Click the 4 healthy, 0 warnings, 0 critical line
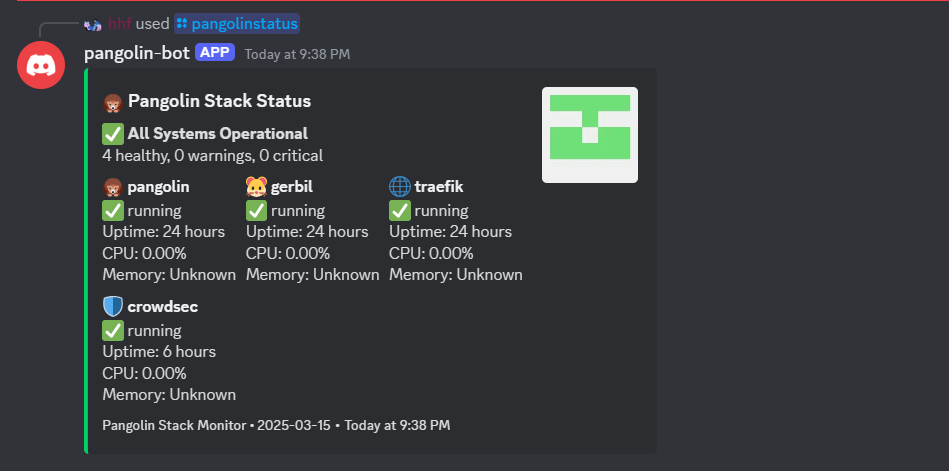 point(212,156)
